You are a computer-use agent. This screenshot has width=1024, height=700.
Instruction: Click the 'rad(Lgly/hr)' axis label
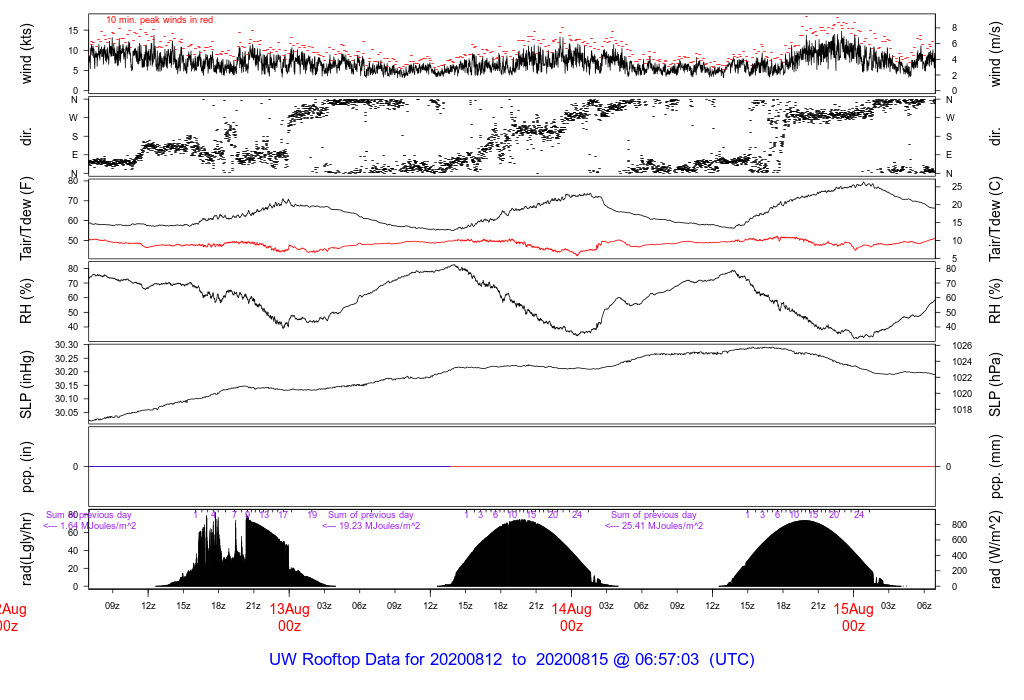coord(27,550)
